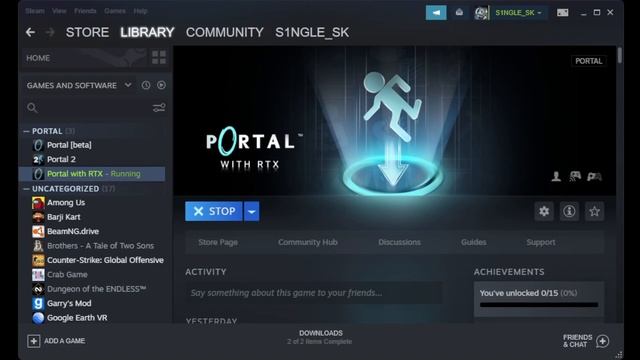Open the Guides link

[x=473, y=242]
